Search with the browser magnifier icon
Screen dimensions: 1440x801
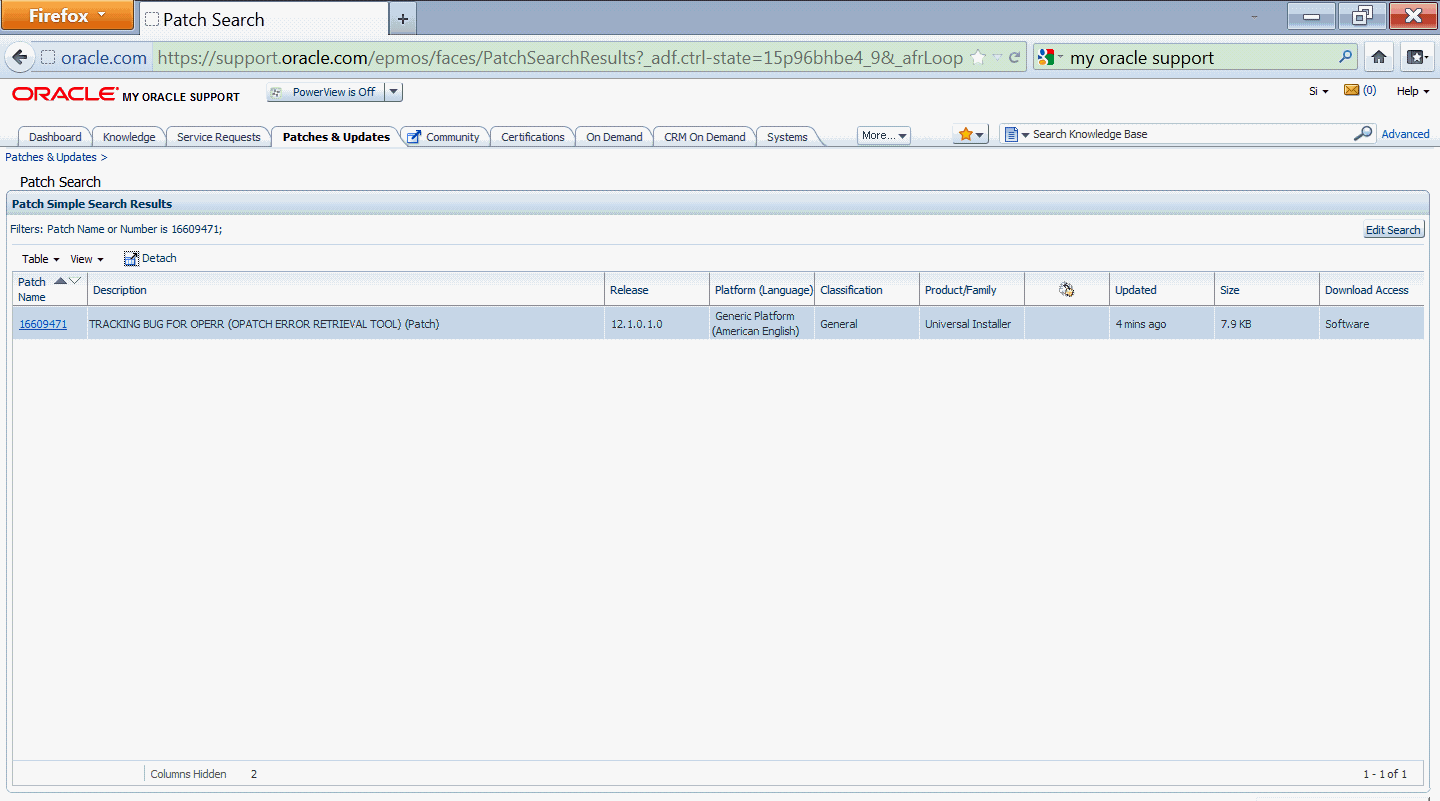point(1346,57)
